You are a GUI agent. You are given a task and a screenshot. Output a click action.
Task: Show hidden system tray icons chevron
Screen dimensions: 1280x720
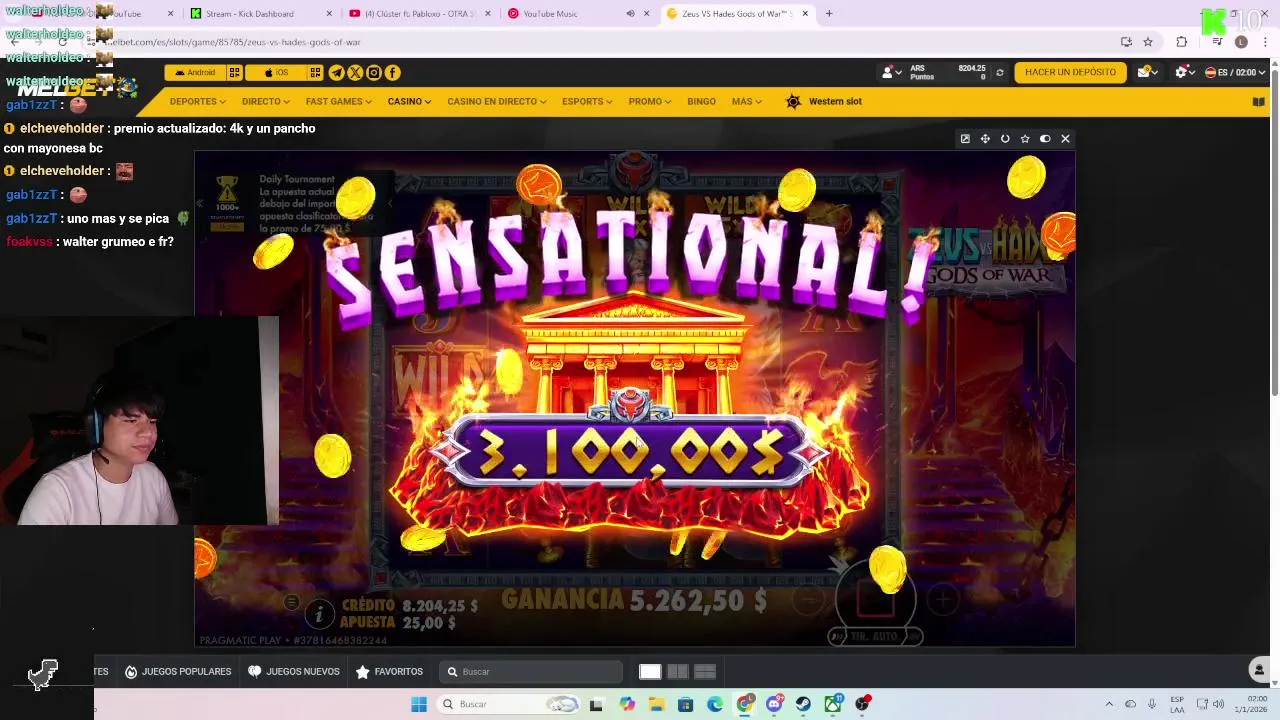click(1108, 704)
